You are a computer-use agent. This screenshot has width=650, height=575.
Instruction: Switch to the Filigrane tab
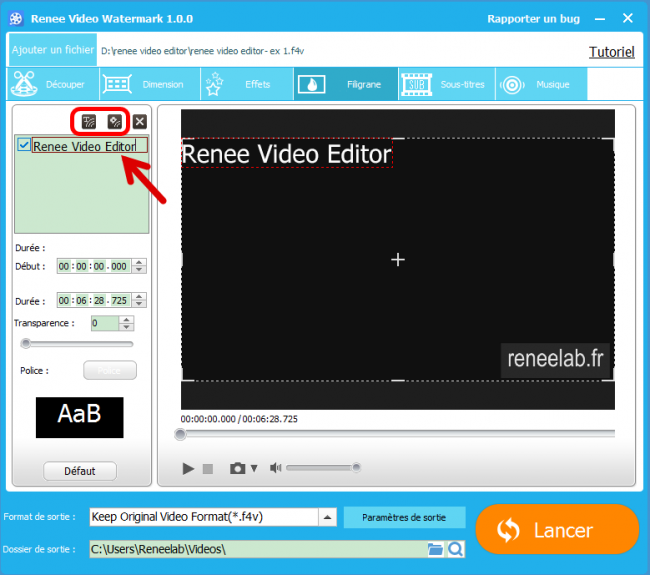346,84
